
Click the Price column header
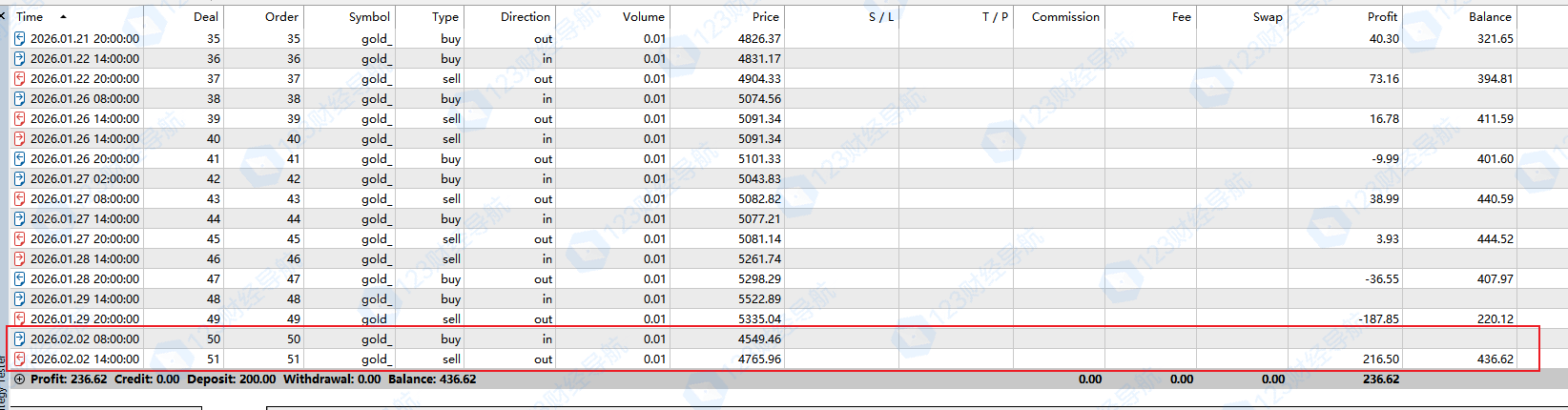pos(765,17)
